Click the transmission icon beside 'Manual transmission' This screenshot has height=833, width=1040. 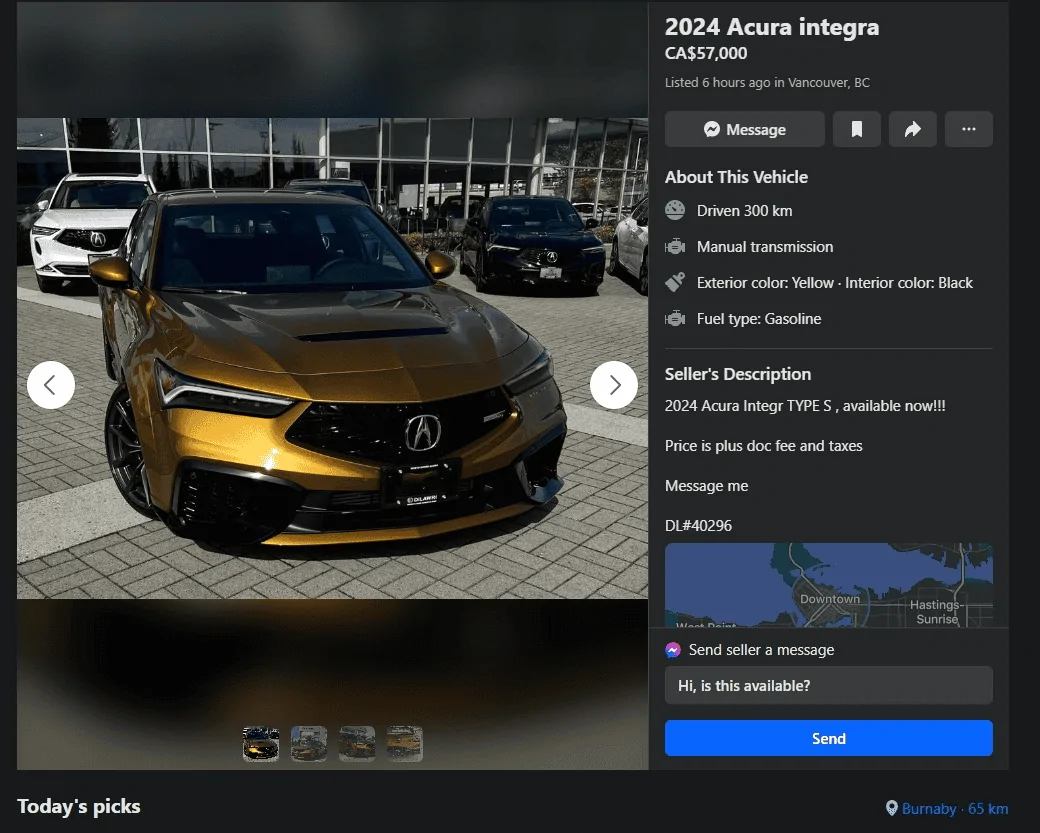673,247
